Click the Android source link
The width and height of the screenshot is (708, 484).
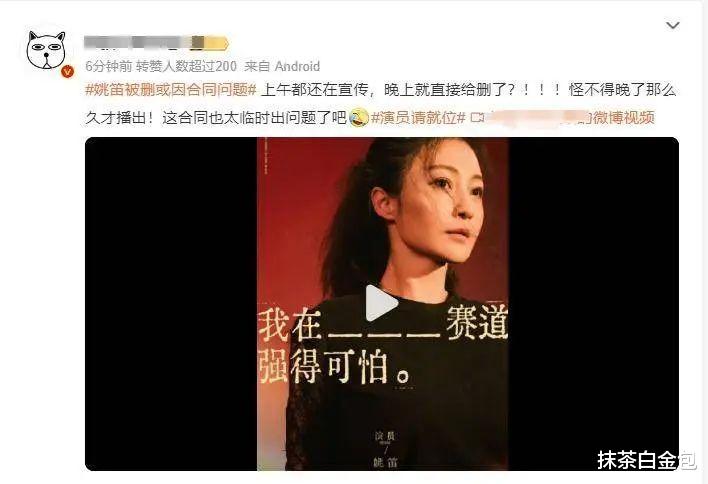297,66
